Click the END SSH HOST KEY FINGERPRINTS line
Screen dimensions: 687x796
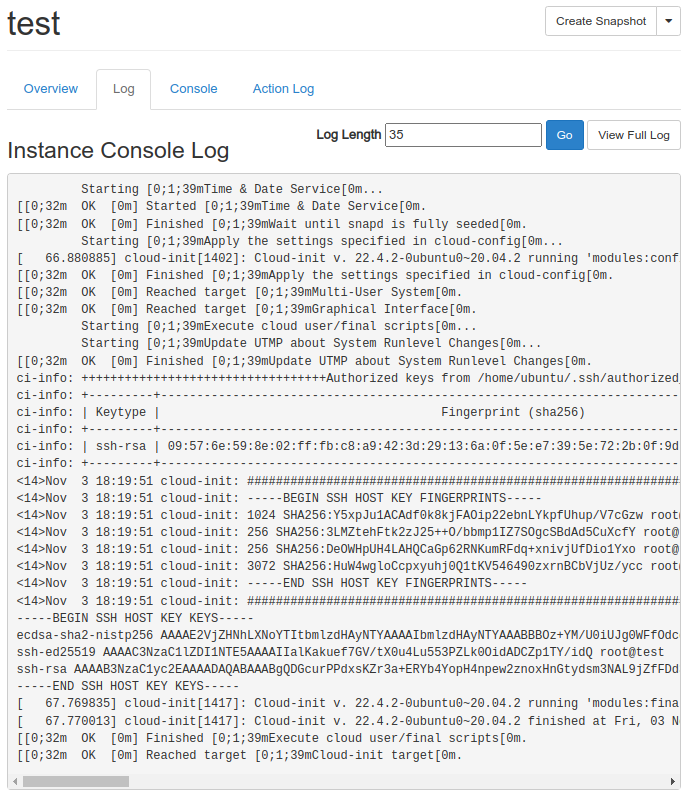coord(272,583)
